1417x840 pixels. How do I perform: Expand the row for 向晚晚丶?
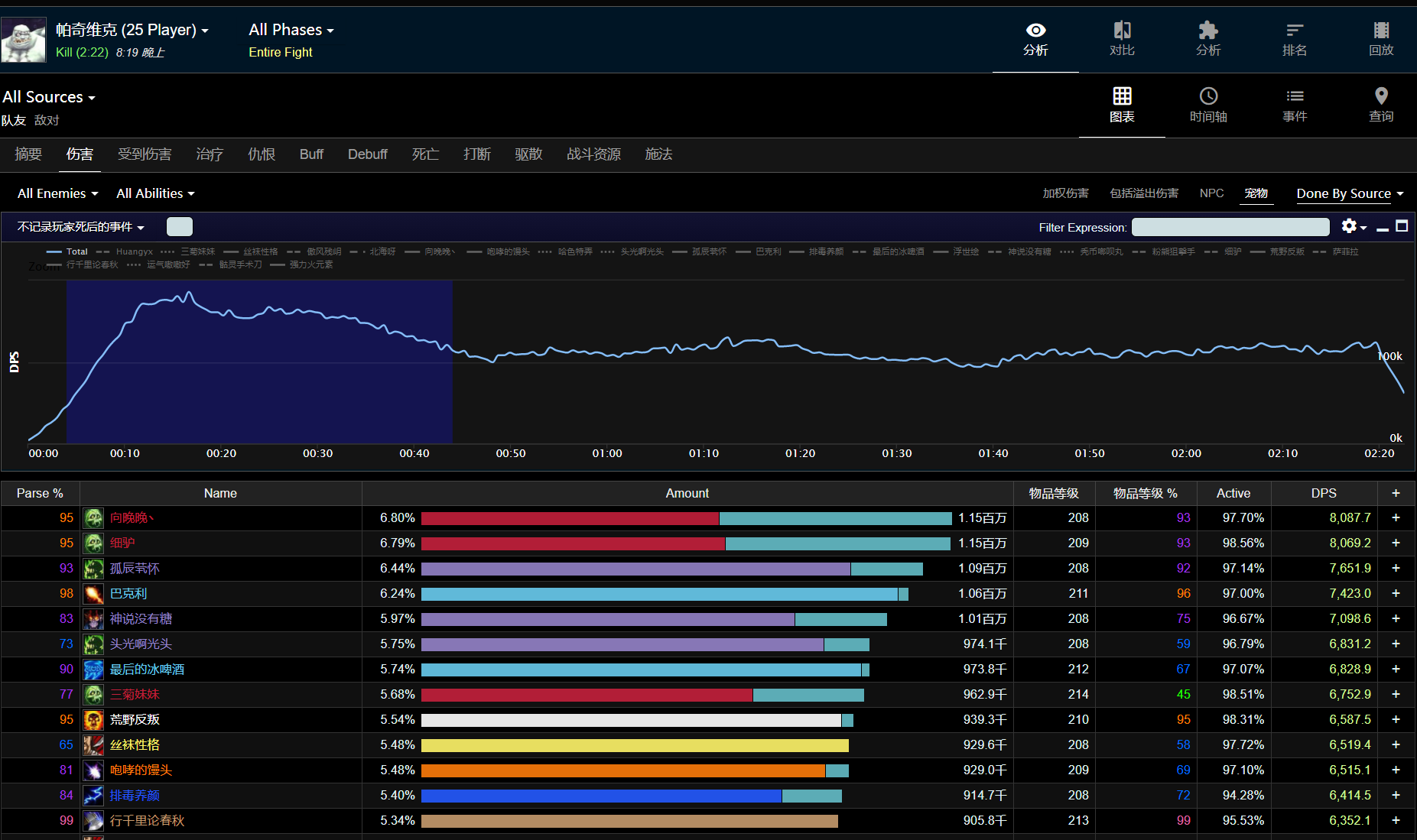coord(1396,518)
